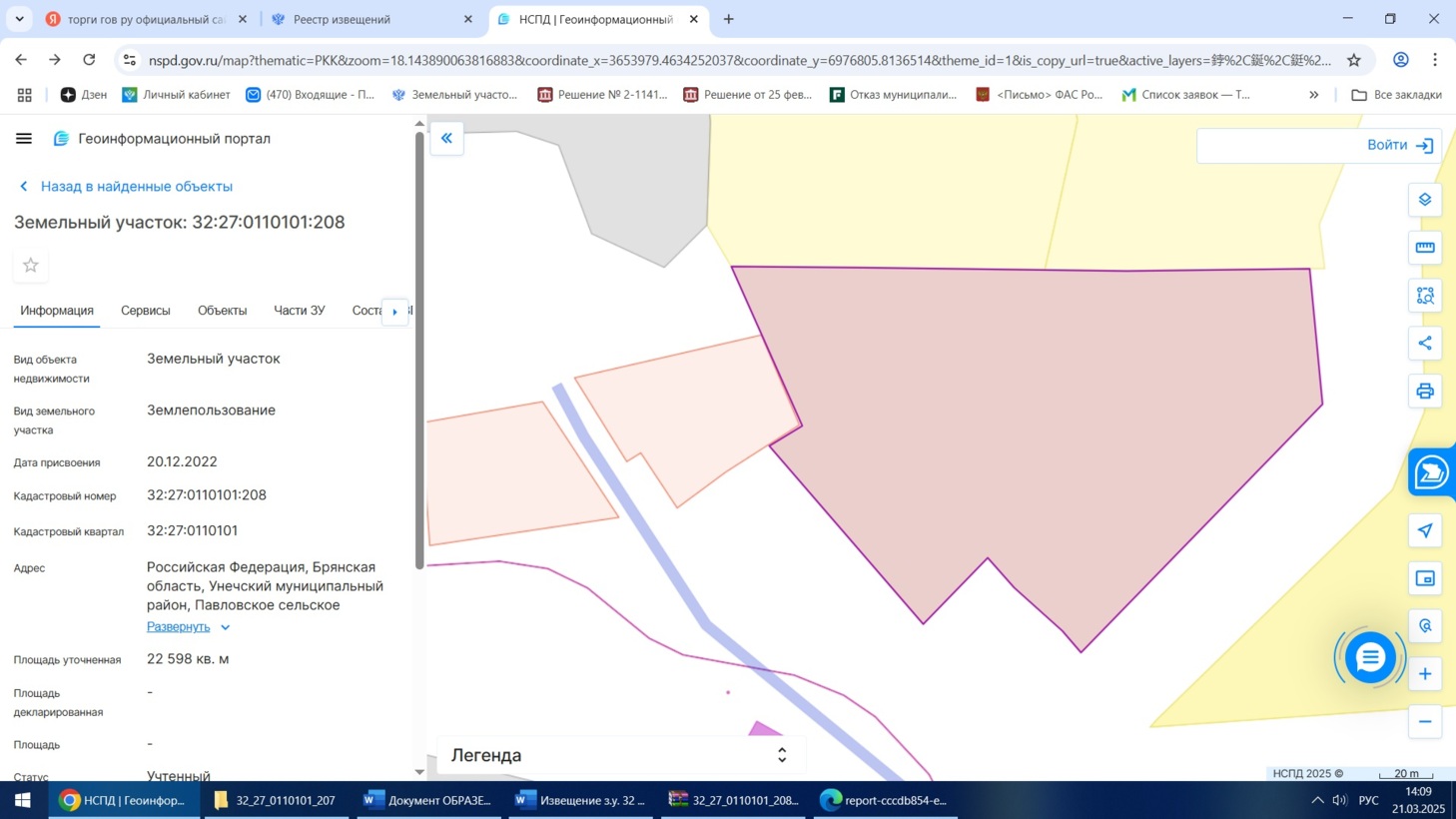Click the geolocation arrow icon
Image resolution: width=1456 pixels, height=819 pixels.
[x=1424, y=530]
